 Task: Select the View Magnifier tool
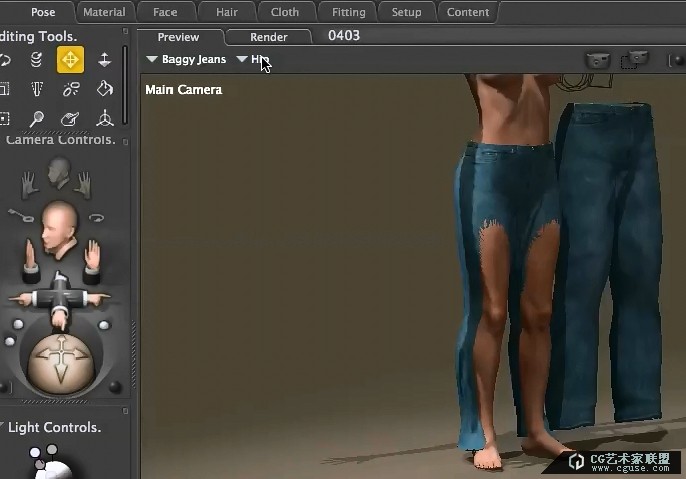click(37, 118)
